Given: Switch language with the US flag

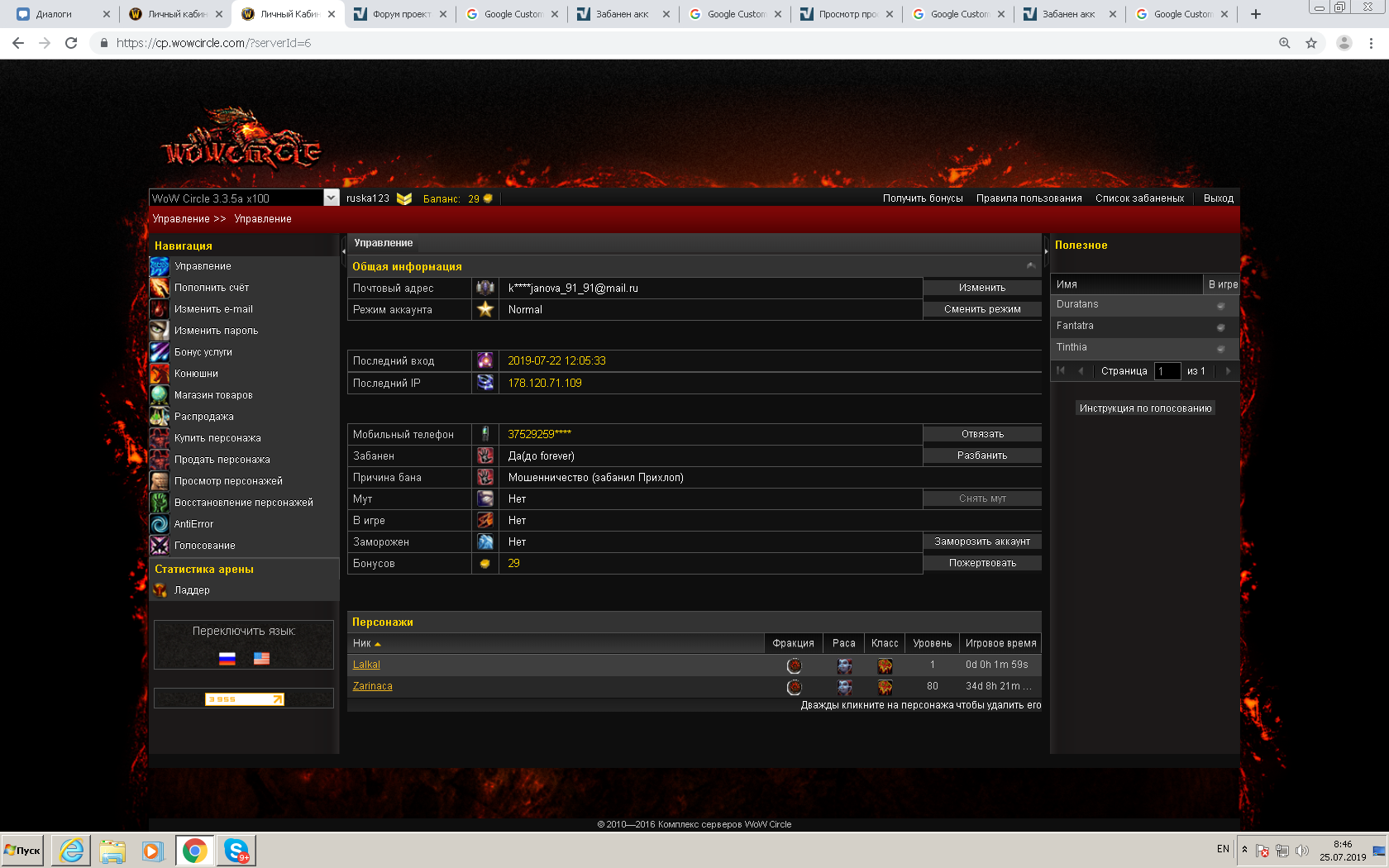Looking at the screenshot, I should (261, 658).
